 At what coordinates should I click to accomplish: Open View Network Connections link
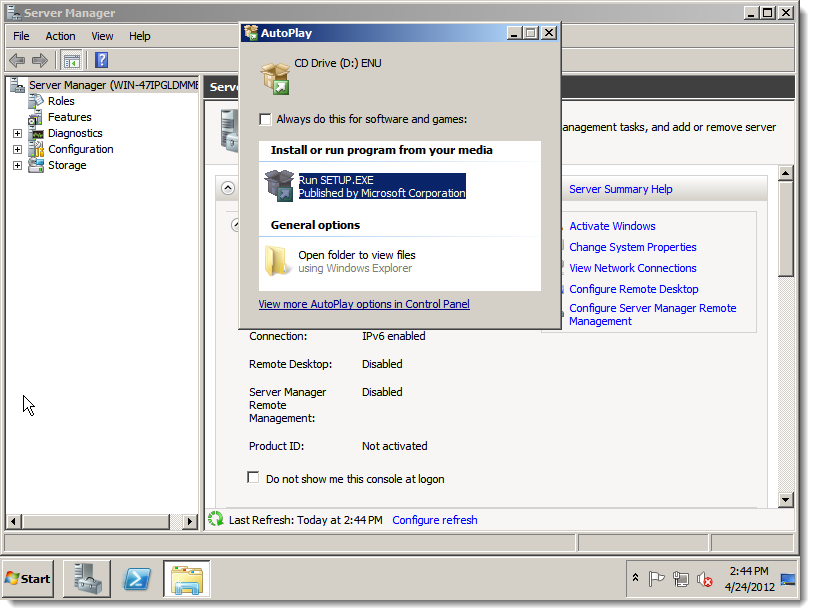[633, 268]
